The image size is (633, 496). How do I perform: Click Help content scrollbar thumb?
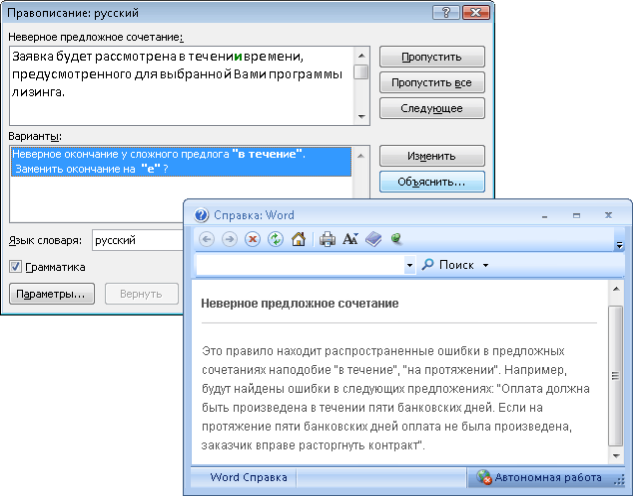[616, 375]
